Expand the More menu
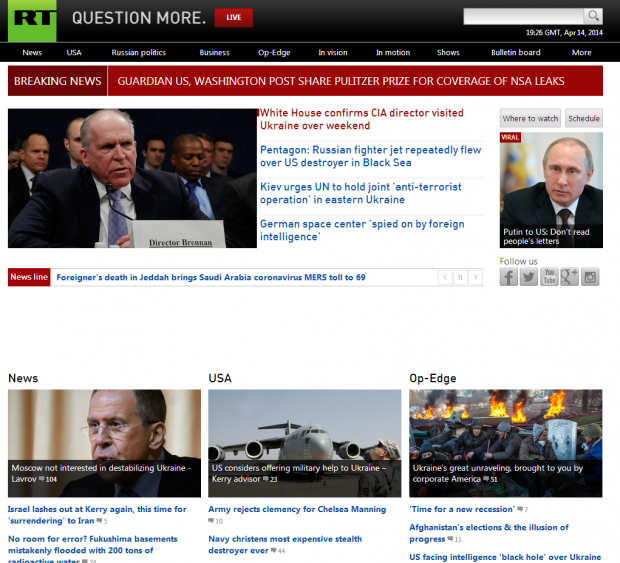This screenshot has height=563, width=620. pyautogui.click(x=581, y=53)
